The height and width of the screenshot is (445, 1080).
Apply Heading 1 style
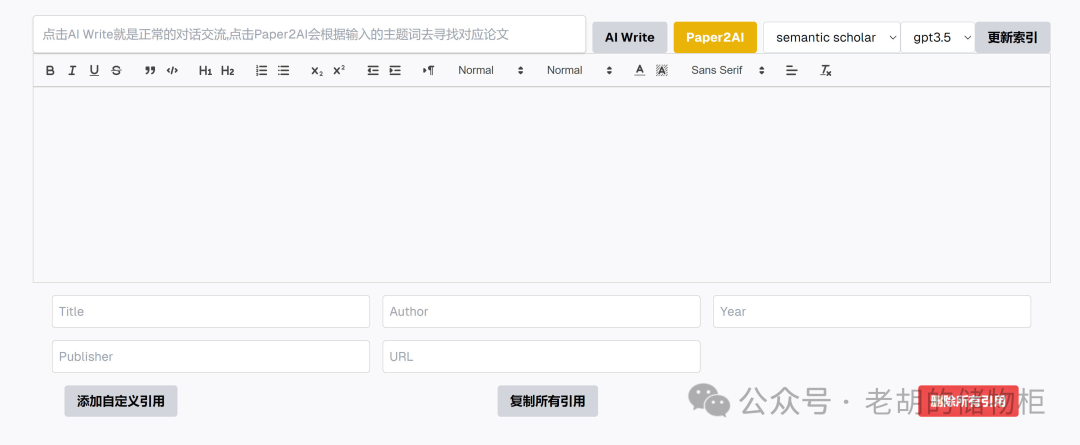(x=205, y=70)
